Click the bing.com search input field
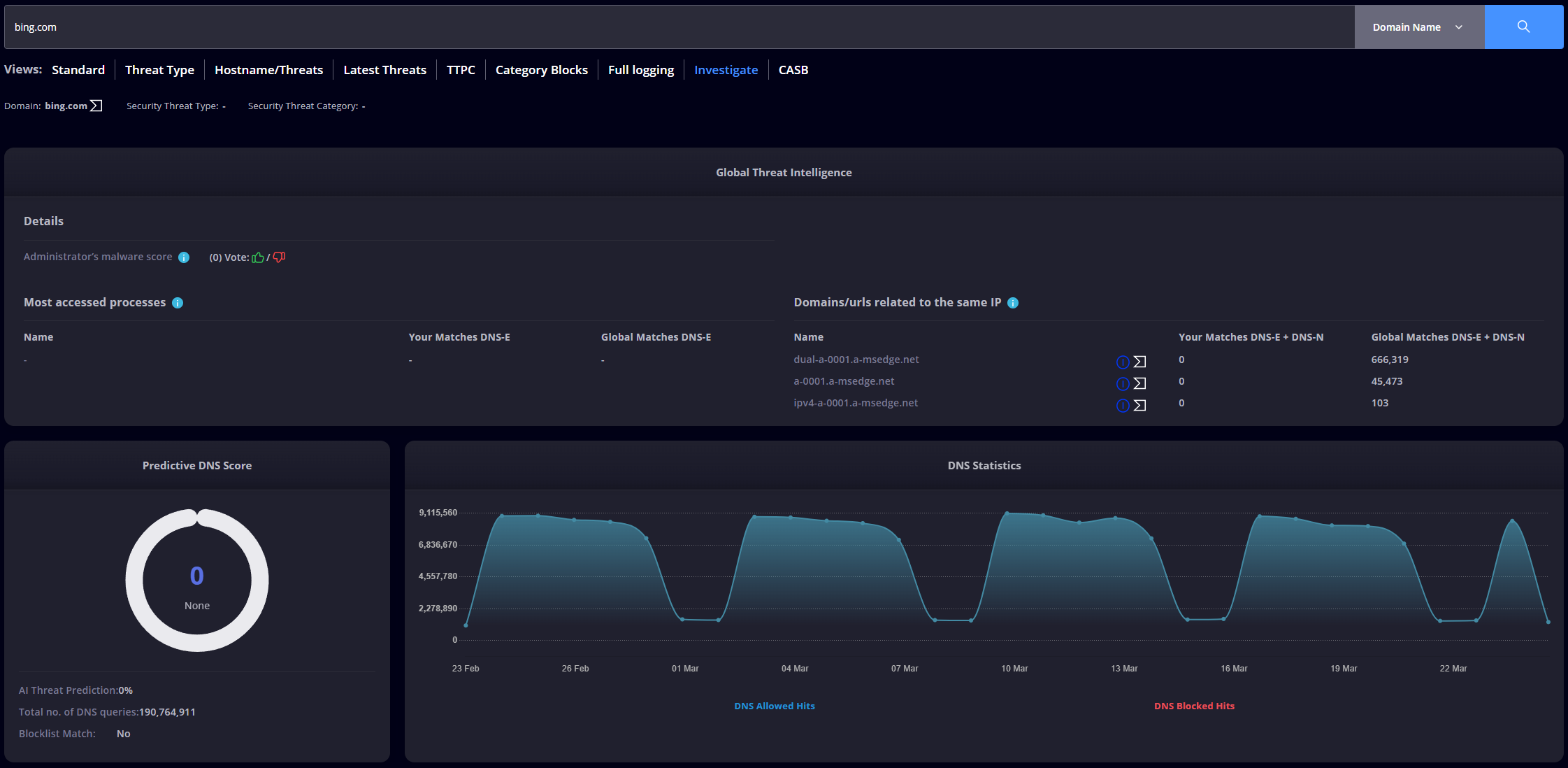Viewport: 1568px width, 768px height. pos(679,27)
